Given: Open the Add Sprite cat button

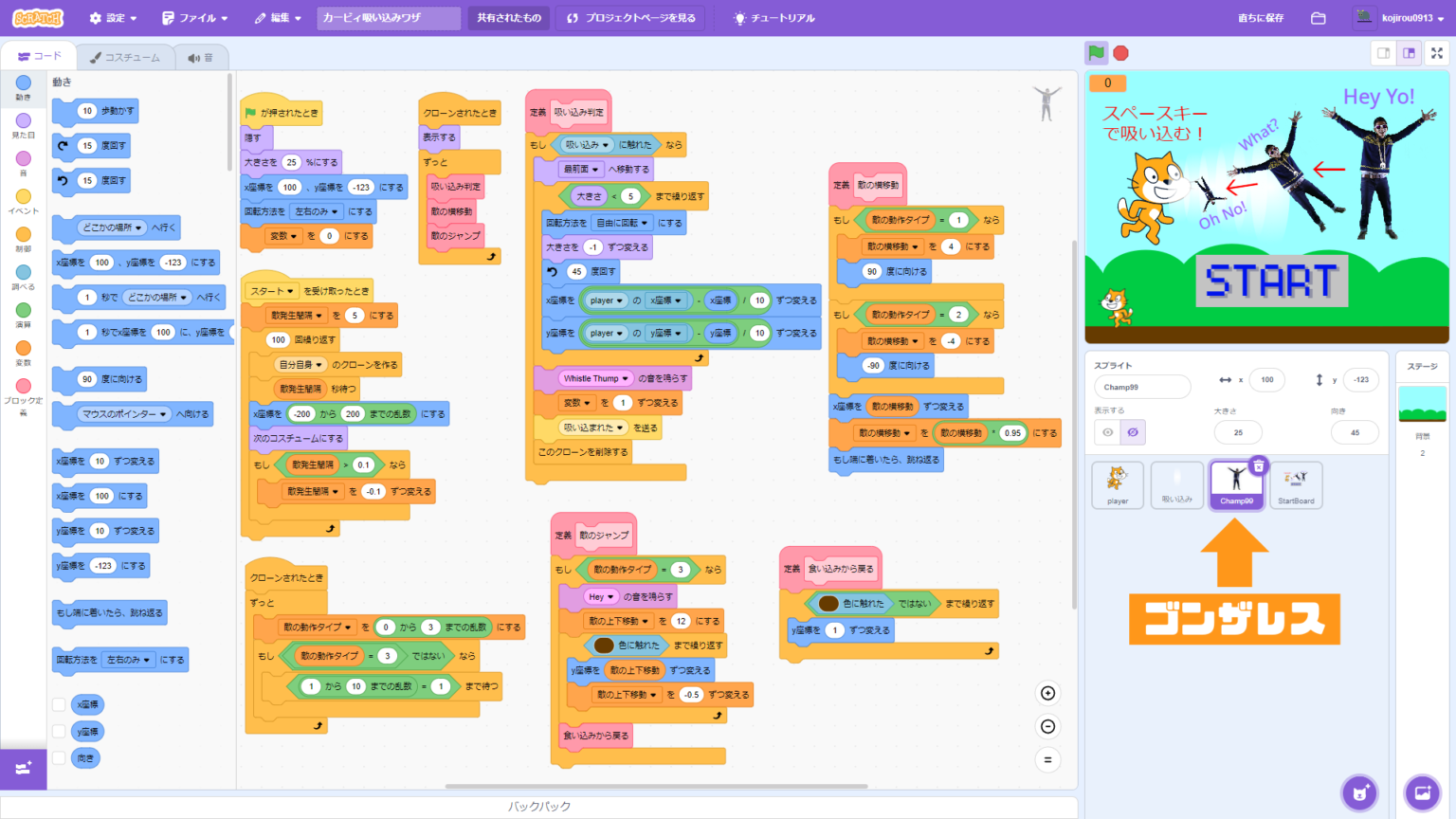Looking at the screenshot, I should coord(1359,792).
